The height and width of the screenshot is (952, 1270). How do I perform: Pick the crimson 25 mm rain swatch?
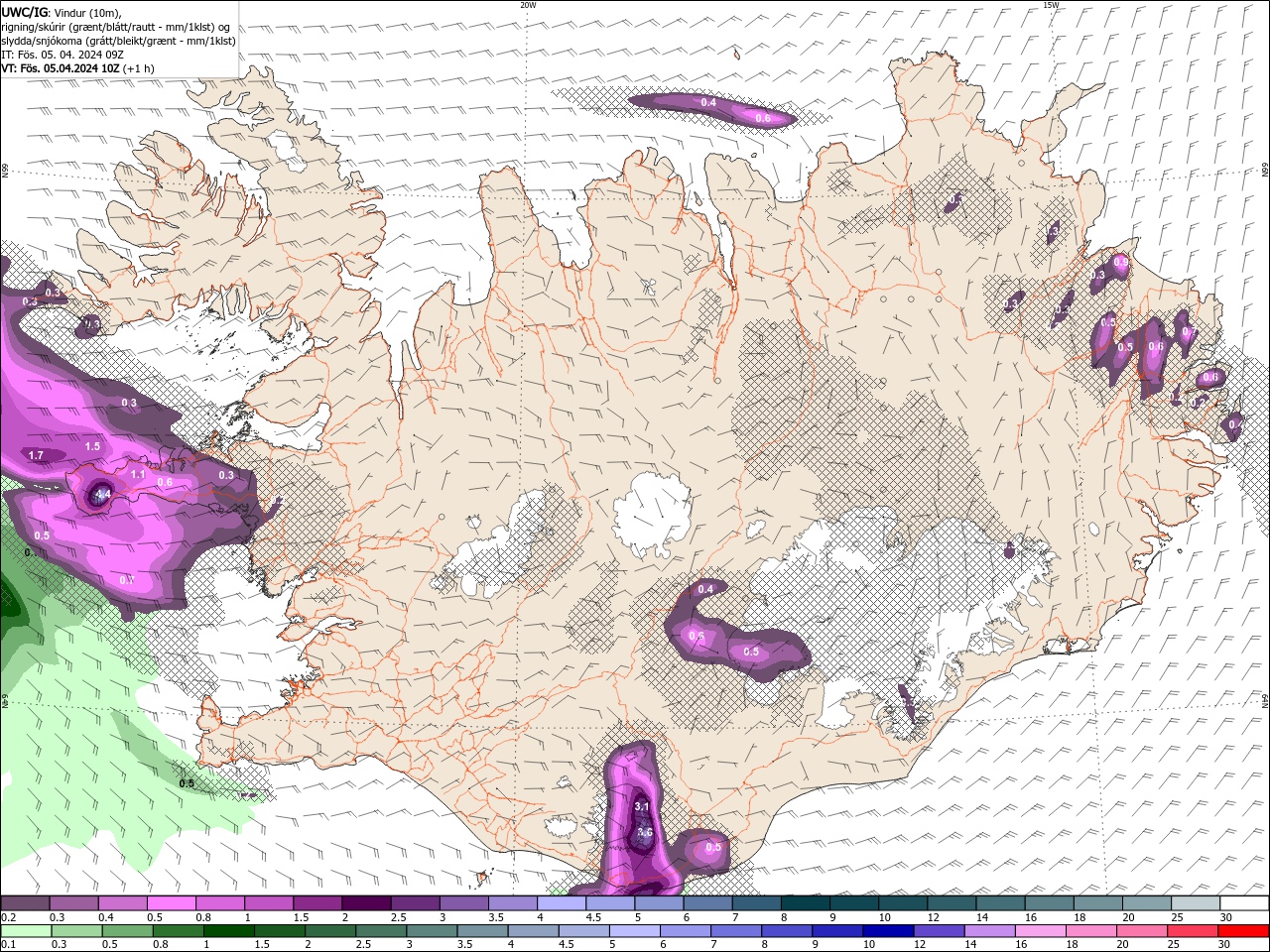(x=1193, y=931)
